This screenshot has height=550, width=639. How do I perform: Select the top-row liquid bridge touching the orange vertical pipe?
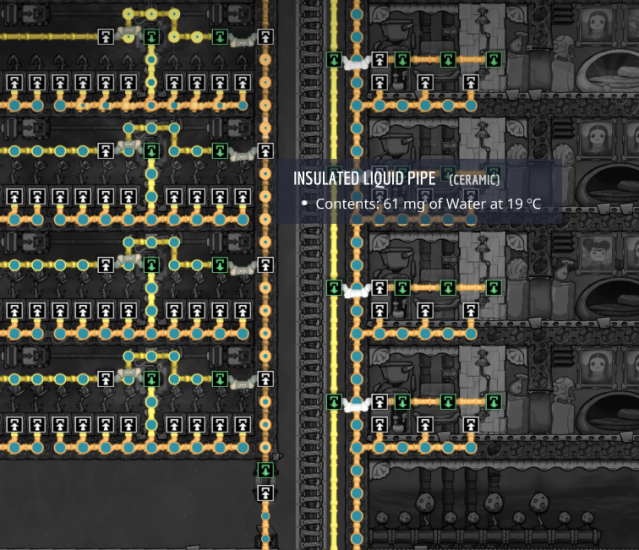[x=242, y=41]
